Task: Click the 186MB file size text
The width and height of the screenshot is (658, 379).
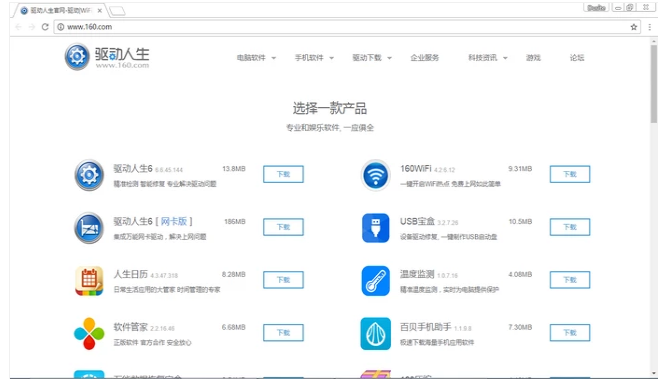Action: coord(235,222)
